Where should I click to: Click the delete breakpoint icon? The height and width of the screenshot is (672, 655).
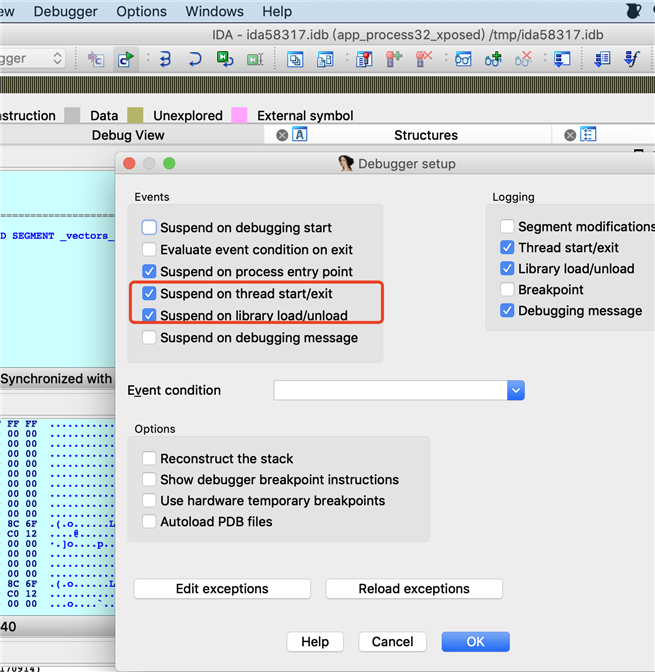tap(424, 59)
